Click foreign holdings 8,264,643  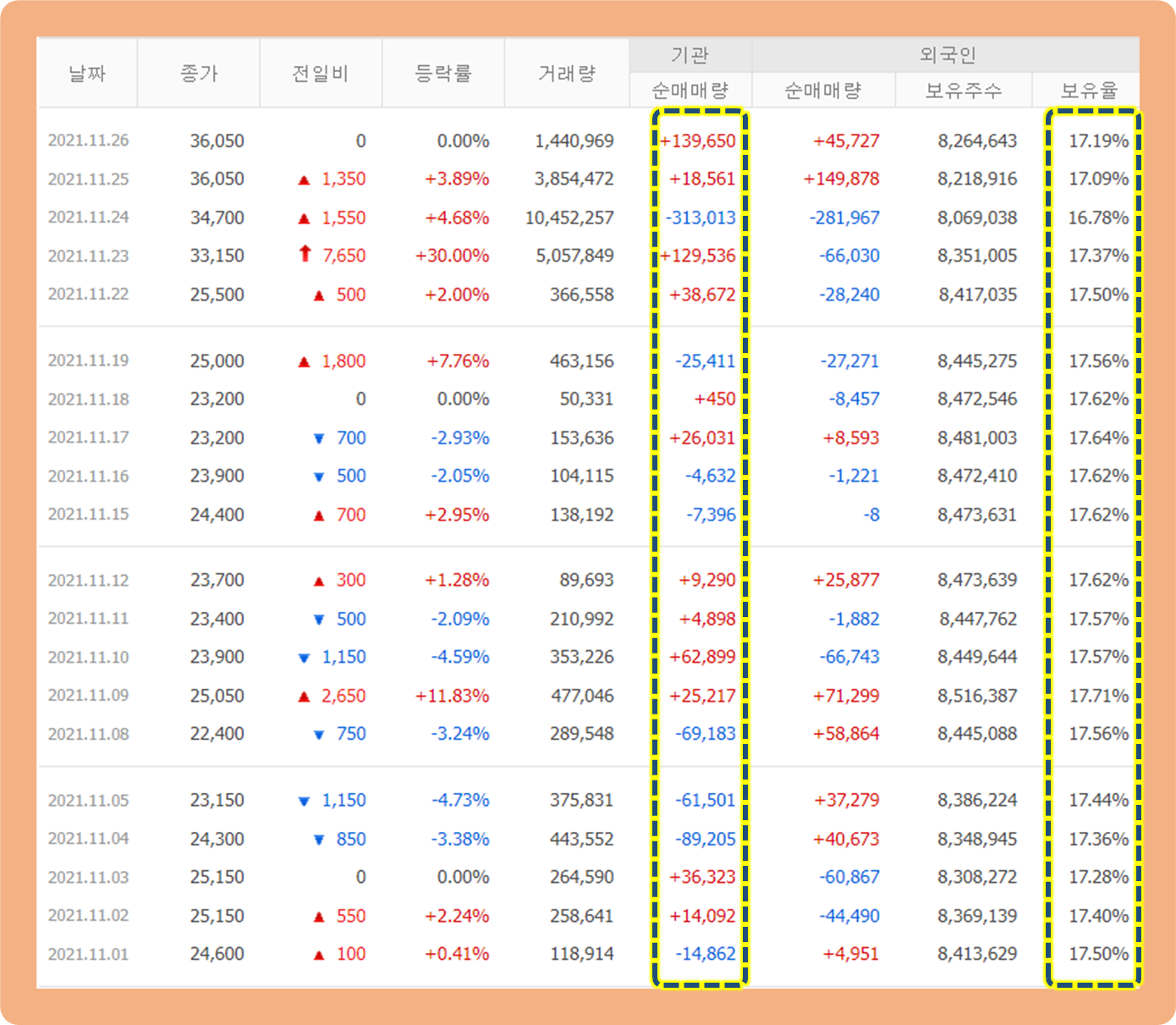point(977,141)
